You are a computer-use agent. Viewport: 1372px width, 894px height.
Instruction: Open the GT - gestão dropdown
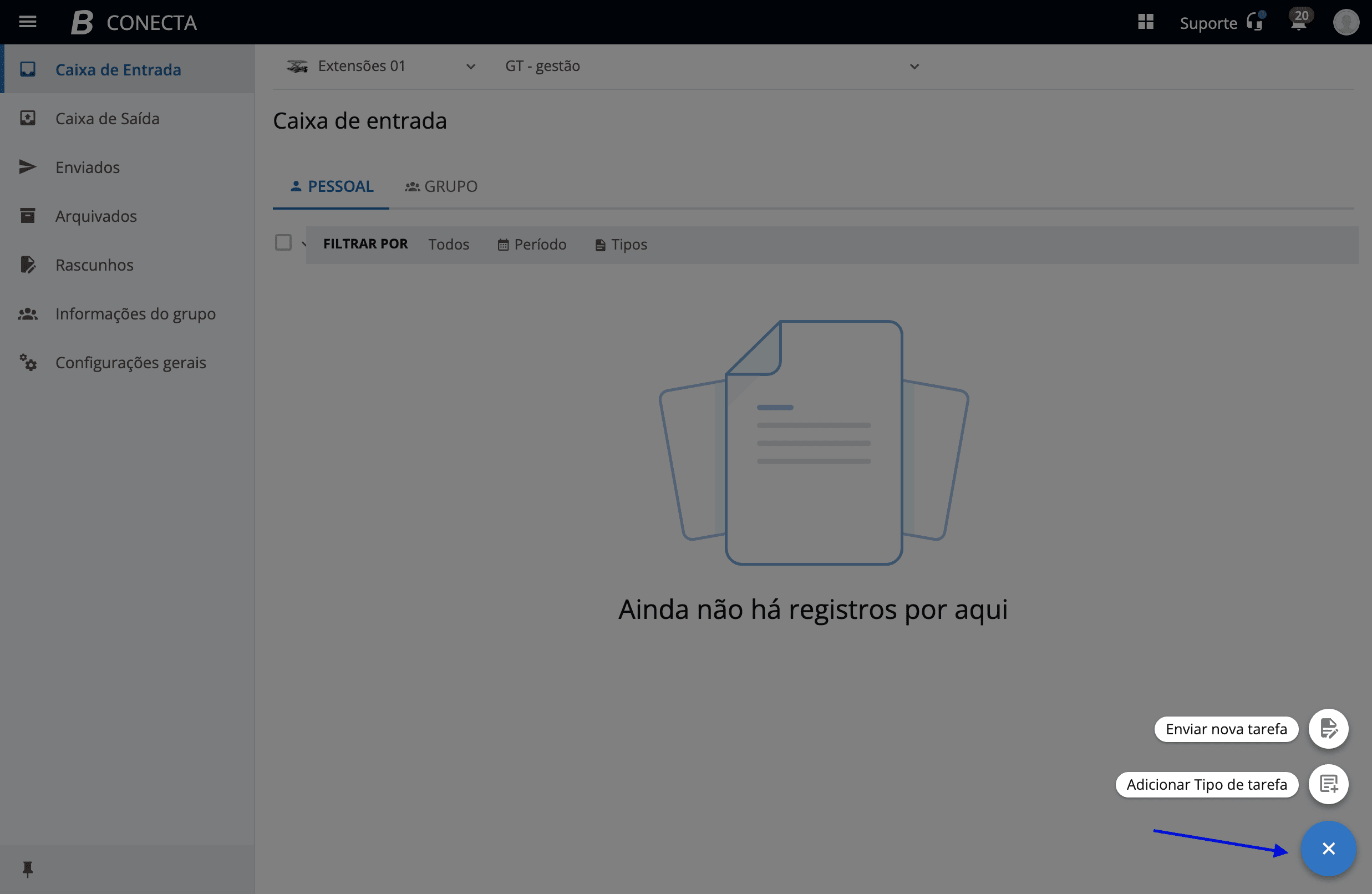712,67
